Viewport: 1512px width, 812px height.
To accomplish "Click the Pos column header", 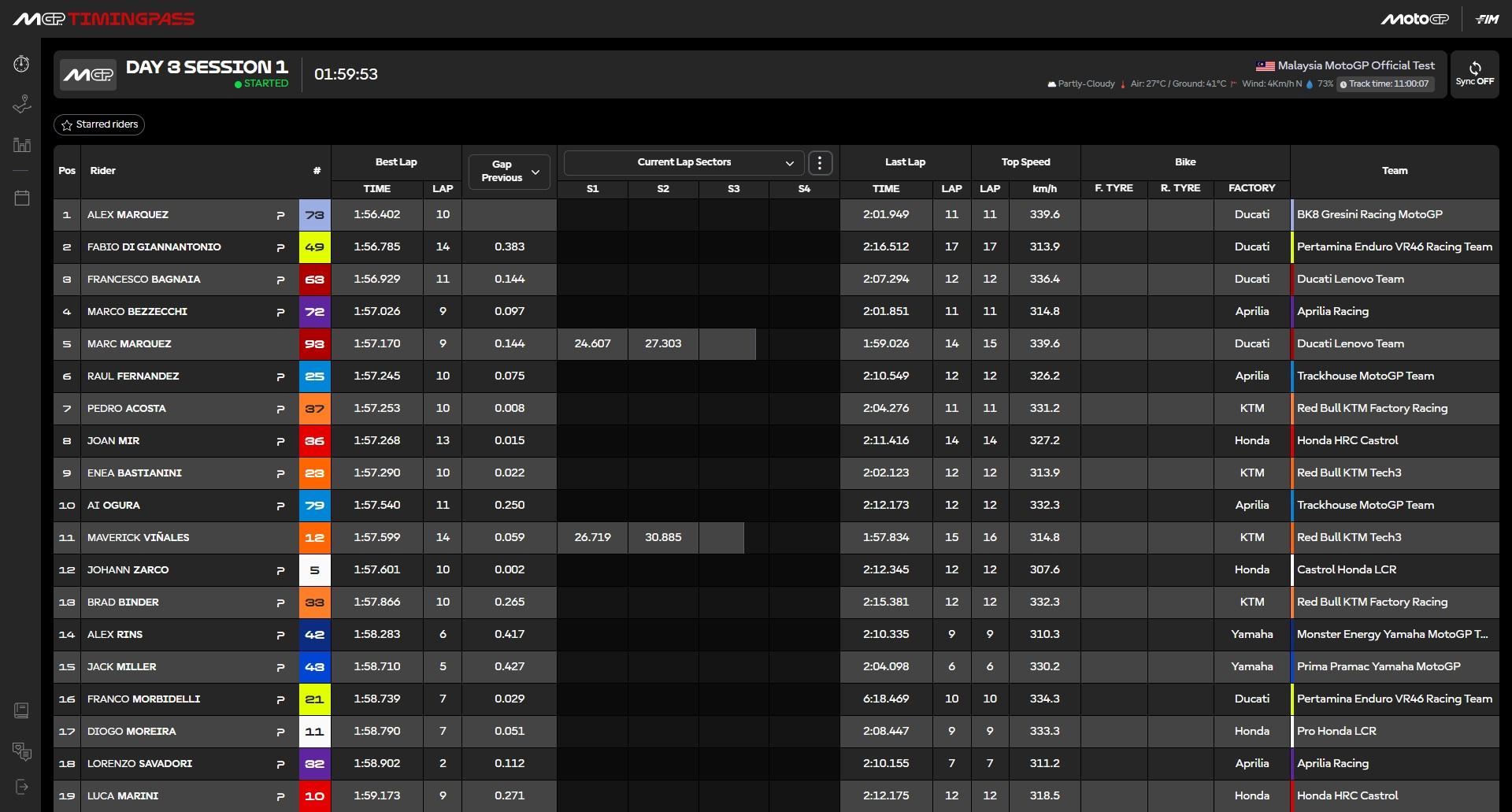I will pos(67,171).
